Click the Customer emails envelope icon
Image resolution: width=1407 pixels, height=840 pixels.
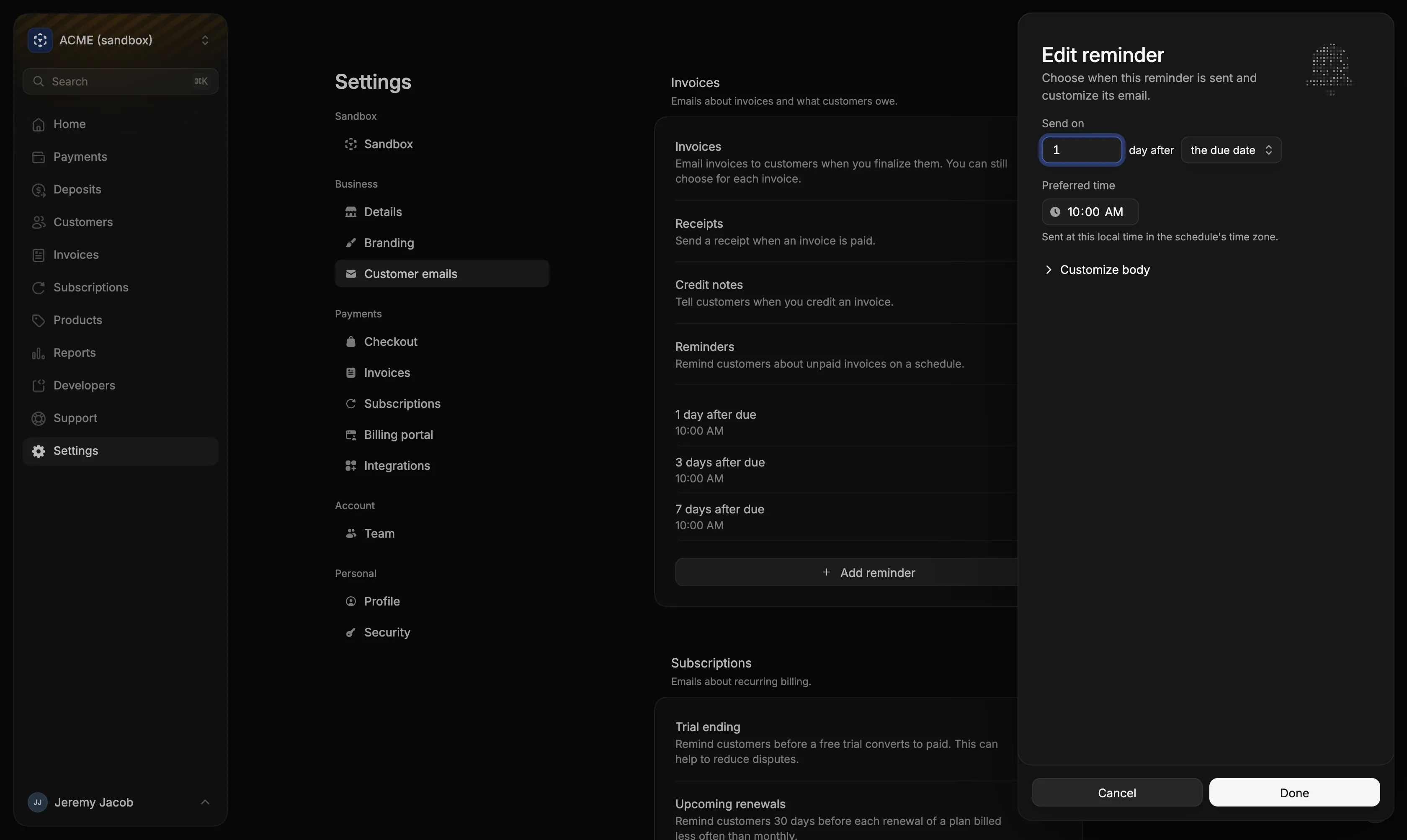click(350, 274)
